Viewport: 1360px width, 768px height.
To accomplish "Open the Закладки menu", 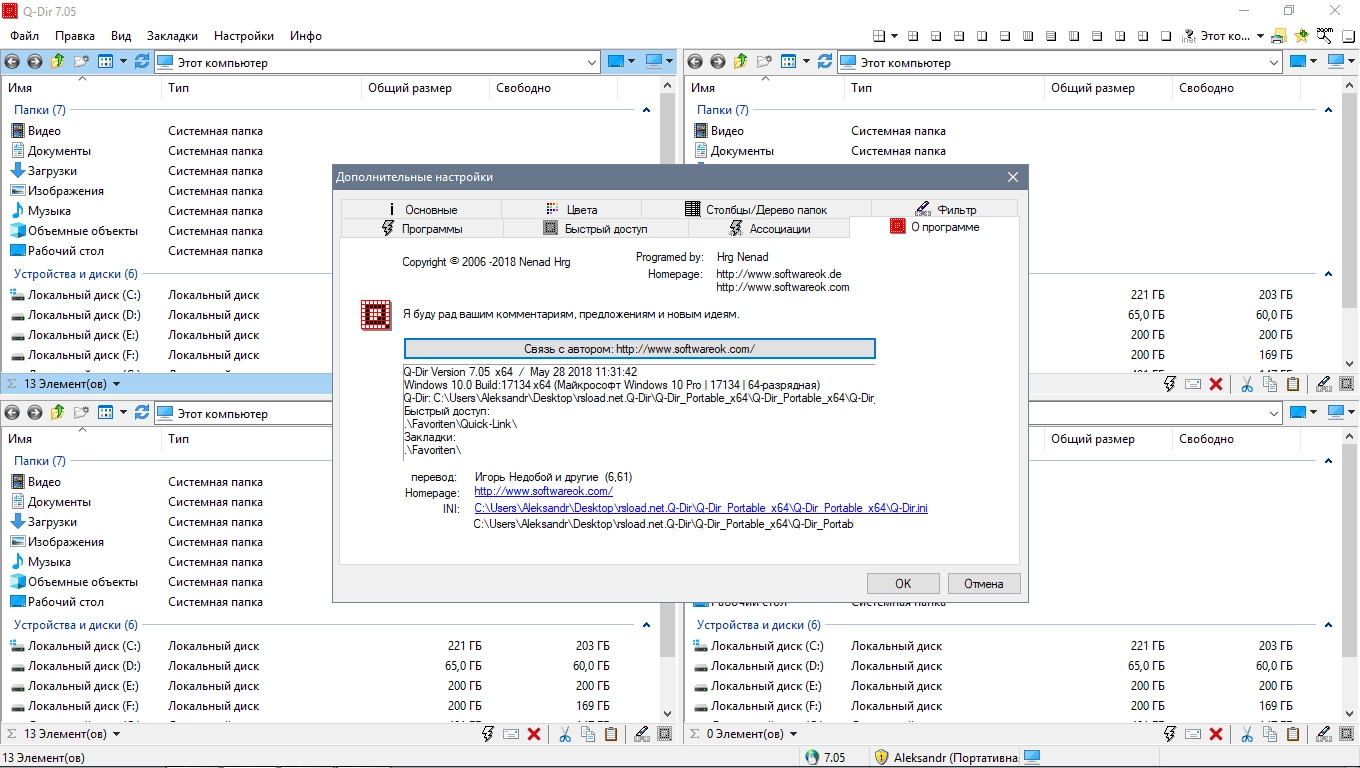I will [x=172, y=36].
